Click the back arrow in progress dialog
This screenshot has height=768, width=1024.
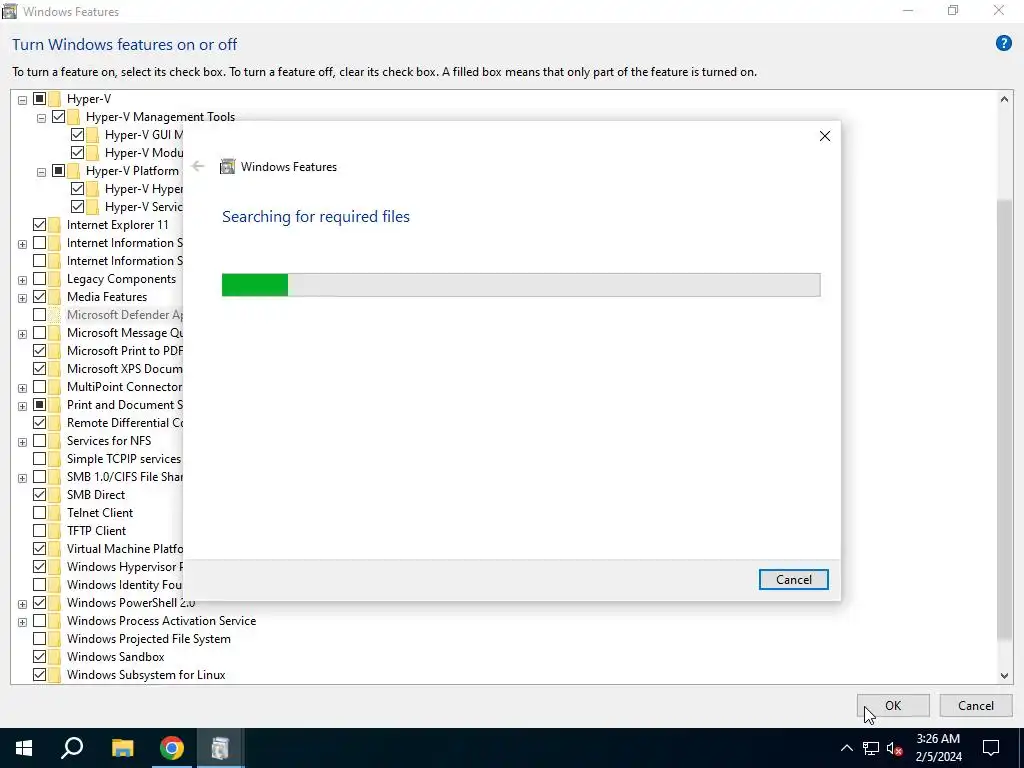(x=198, y=167)
